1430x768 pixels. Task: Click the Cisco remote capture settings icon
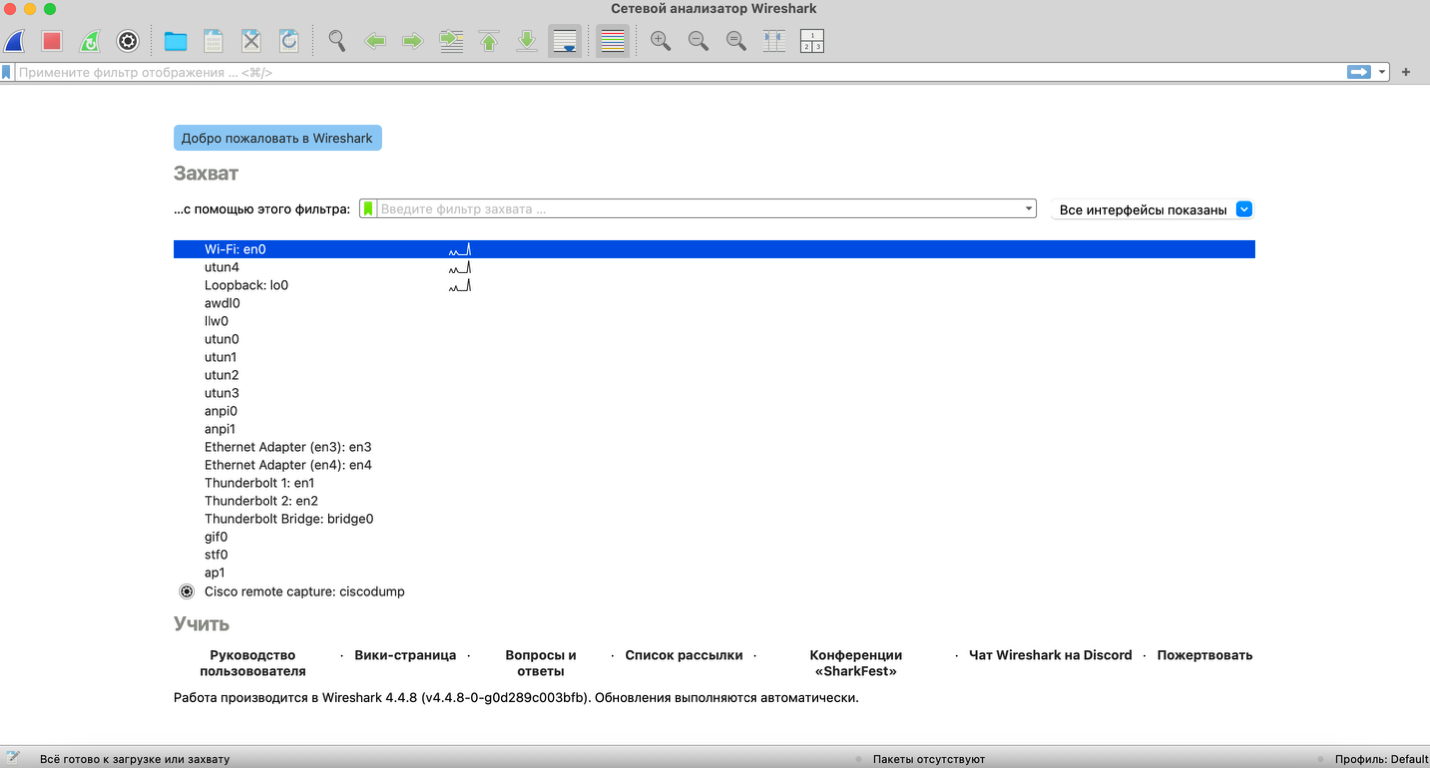click(186, 591)
